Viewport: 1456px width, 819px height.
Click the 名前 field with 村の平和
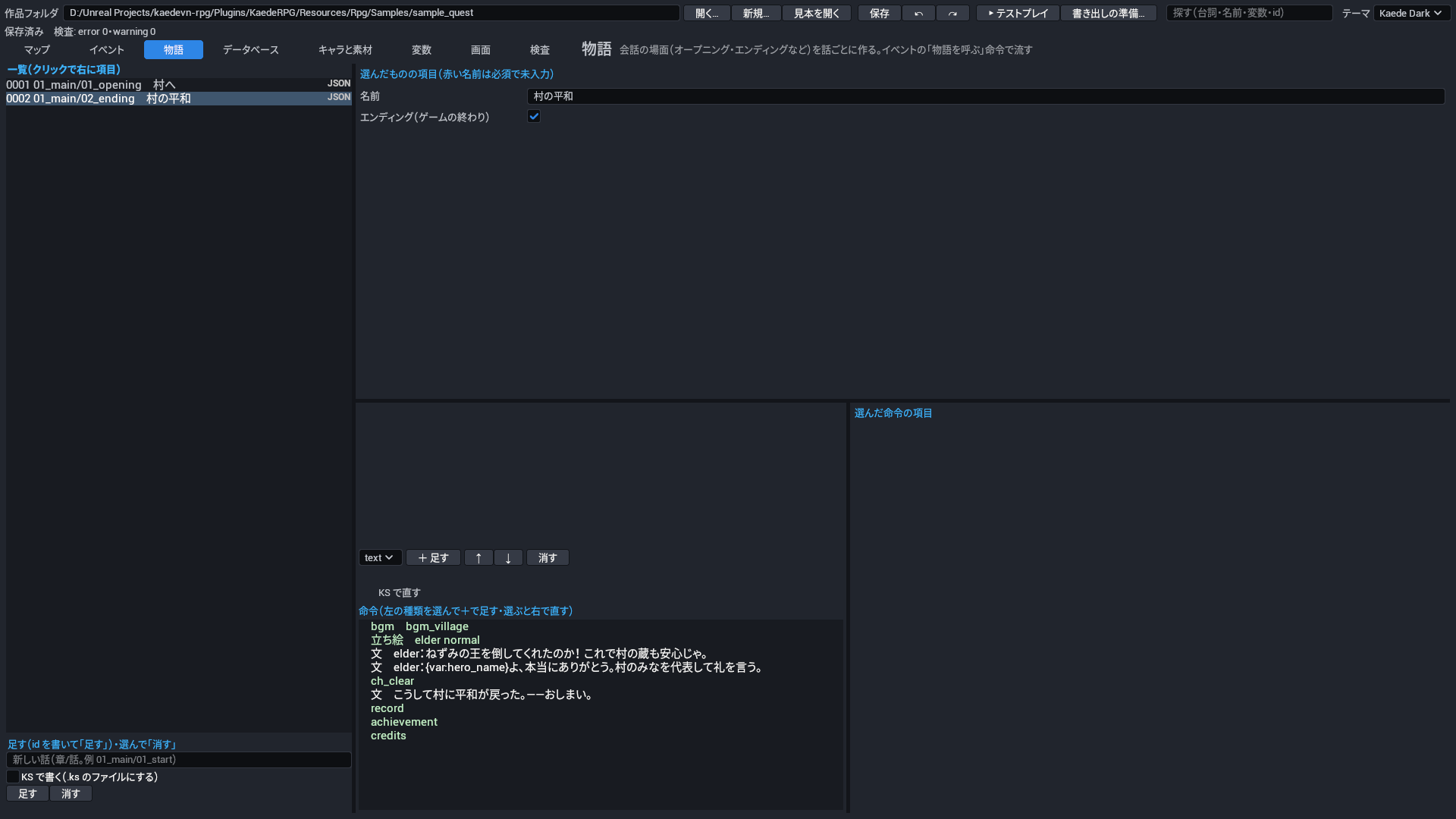pyautogui.click(x=986, y=96)
